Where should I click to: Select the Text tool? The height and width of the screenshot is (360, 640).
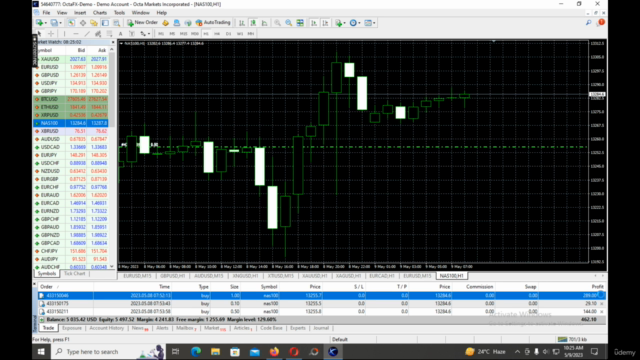(x=120, y=34)
